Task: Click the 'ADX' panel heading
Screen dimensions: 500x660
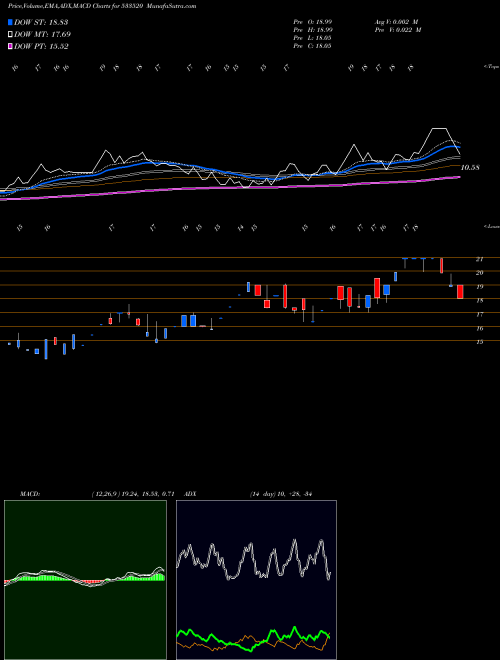Action: pos(190,494)
